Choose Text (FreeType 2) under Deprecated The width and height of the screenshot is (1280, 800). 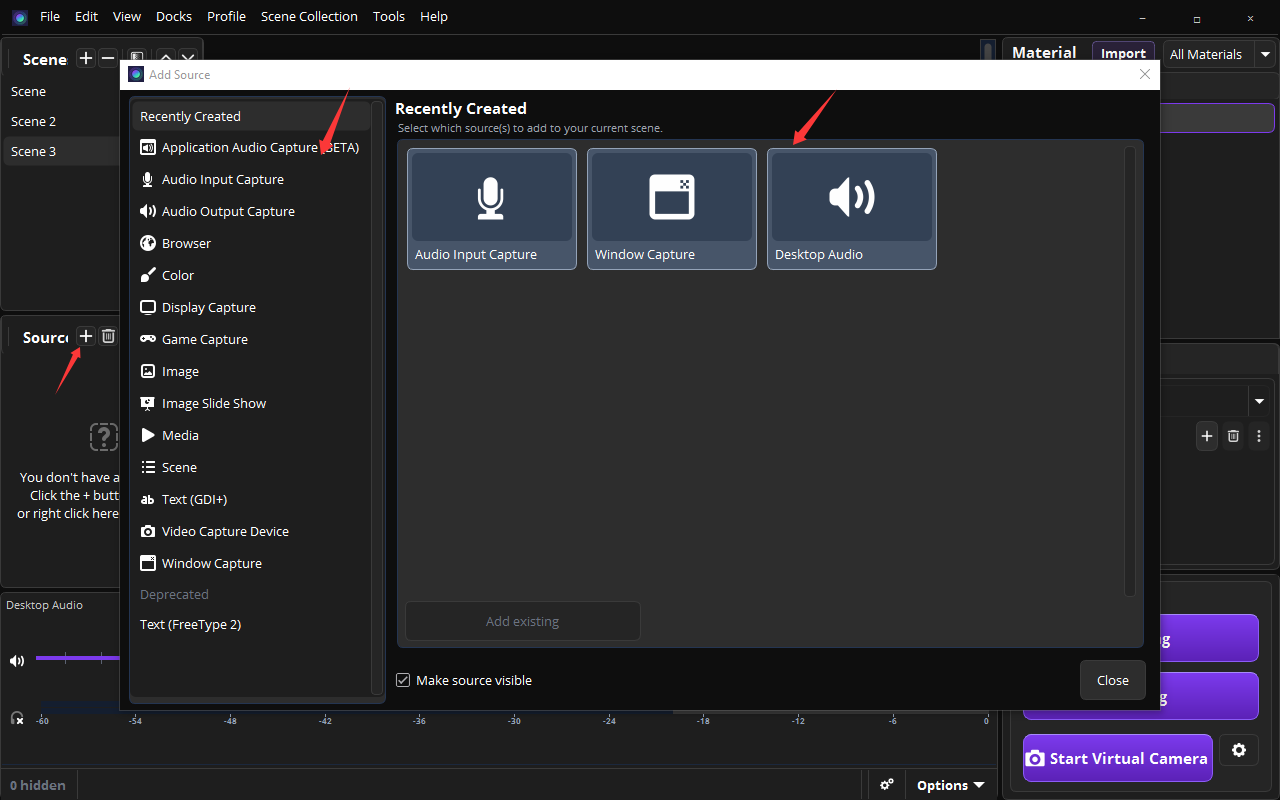point(250,624)
